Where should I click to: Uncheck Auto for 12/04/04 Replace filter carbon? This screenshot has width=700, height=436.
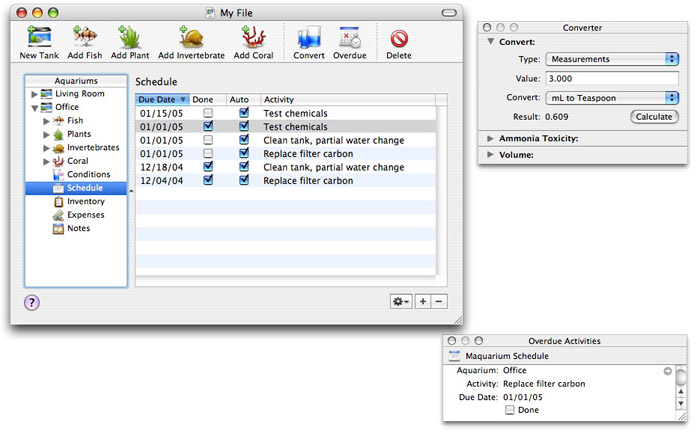click(x=244, y=181)
